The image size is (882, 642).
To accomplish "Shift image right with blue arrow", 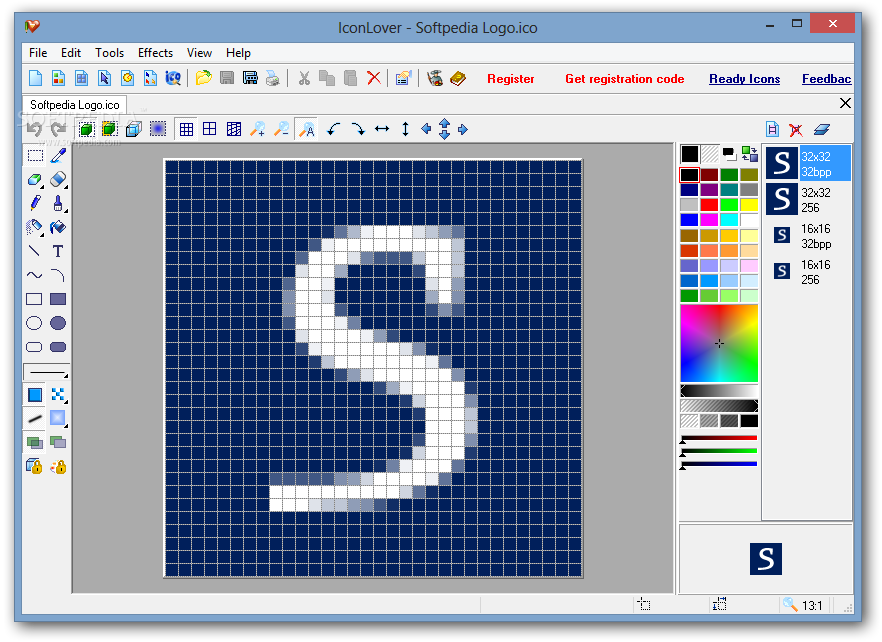I will tap(463, 129).
